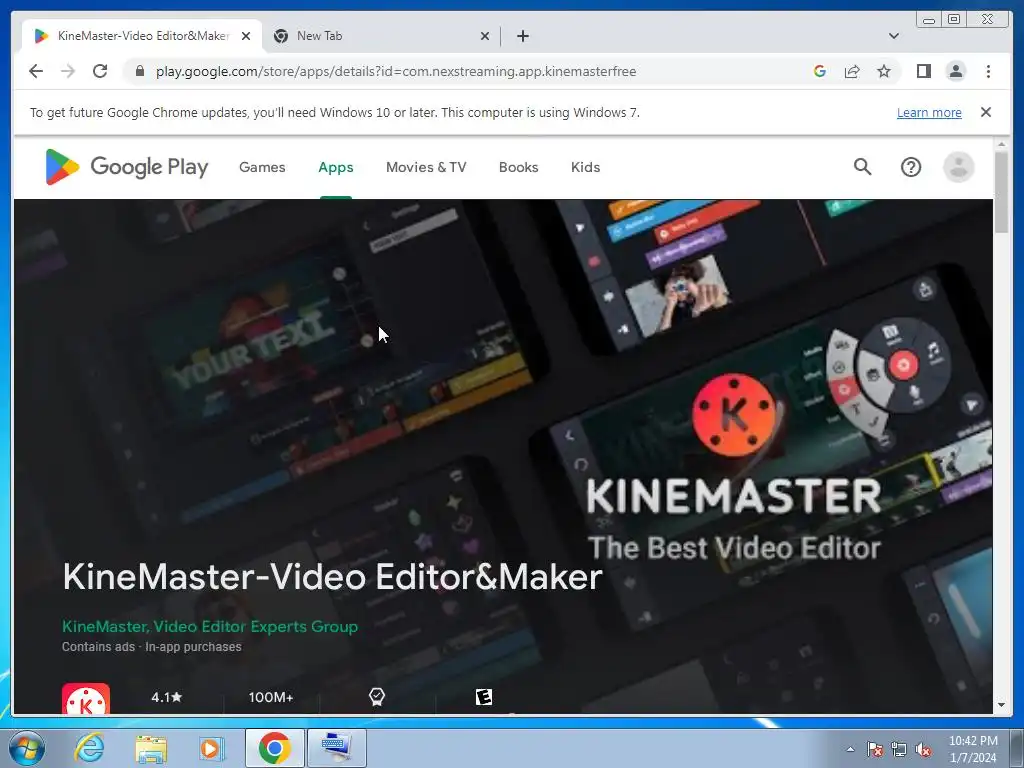Click the Everyone content rating icon

pyautogui.click(x=483, y=697)
